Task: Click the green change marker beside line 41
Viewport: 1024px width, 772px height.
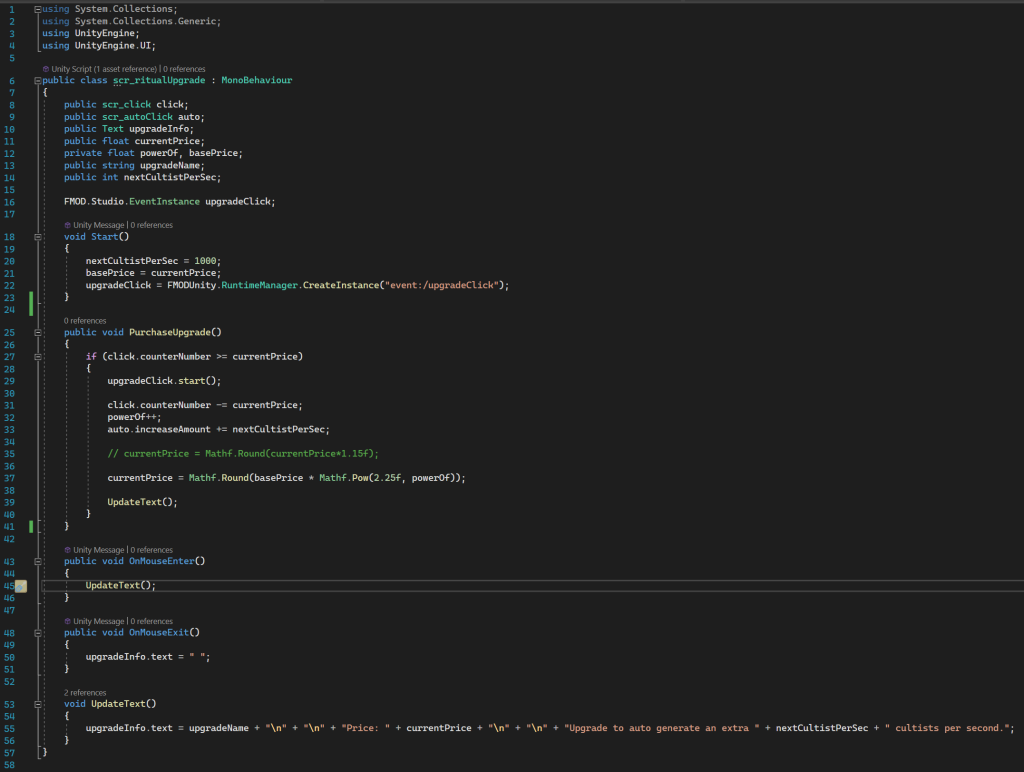Action: click(31, 525)
